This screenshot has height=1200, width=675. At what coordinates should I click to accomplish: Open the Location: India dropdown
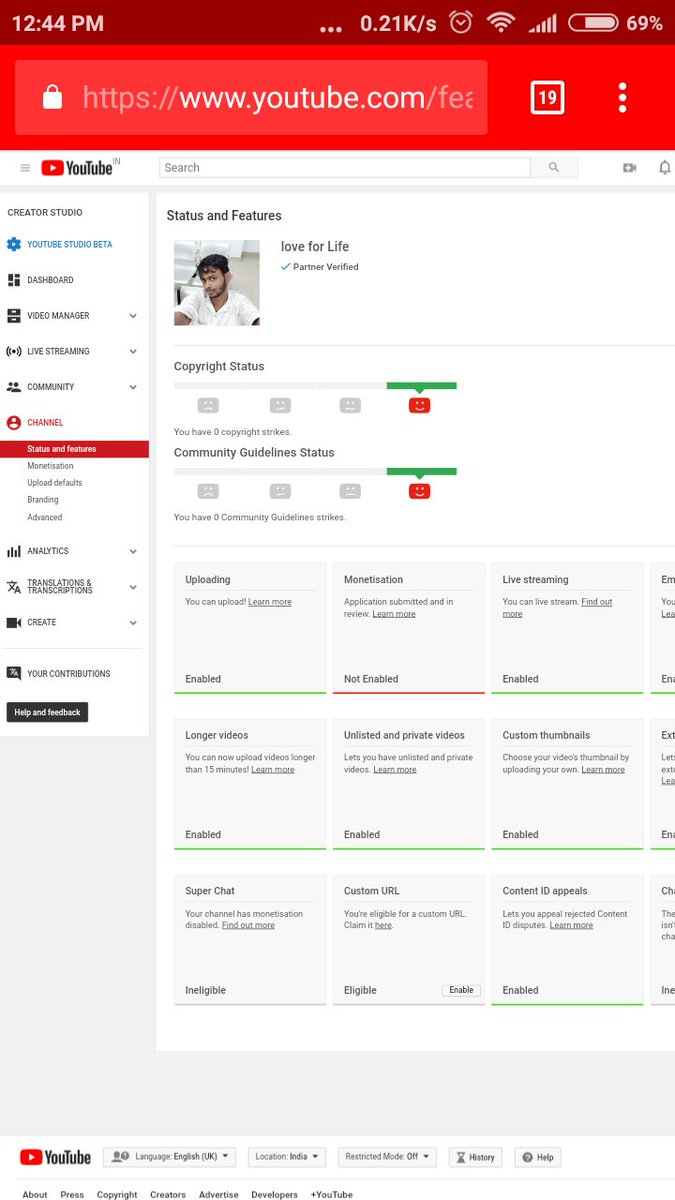[287, 1157]
